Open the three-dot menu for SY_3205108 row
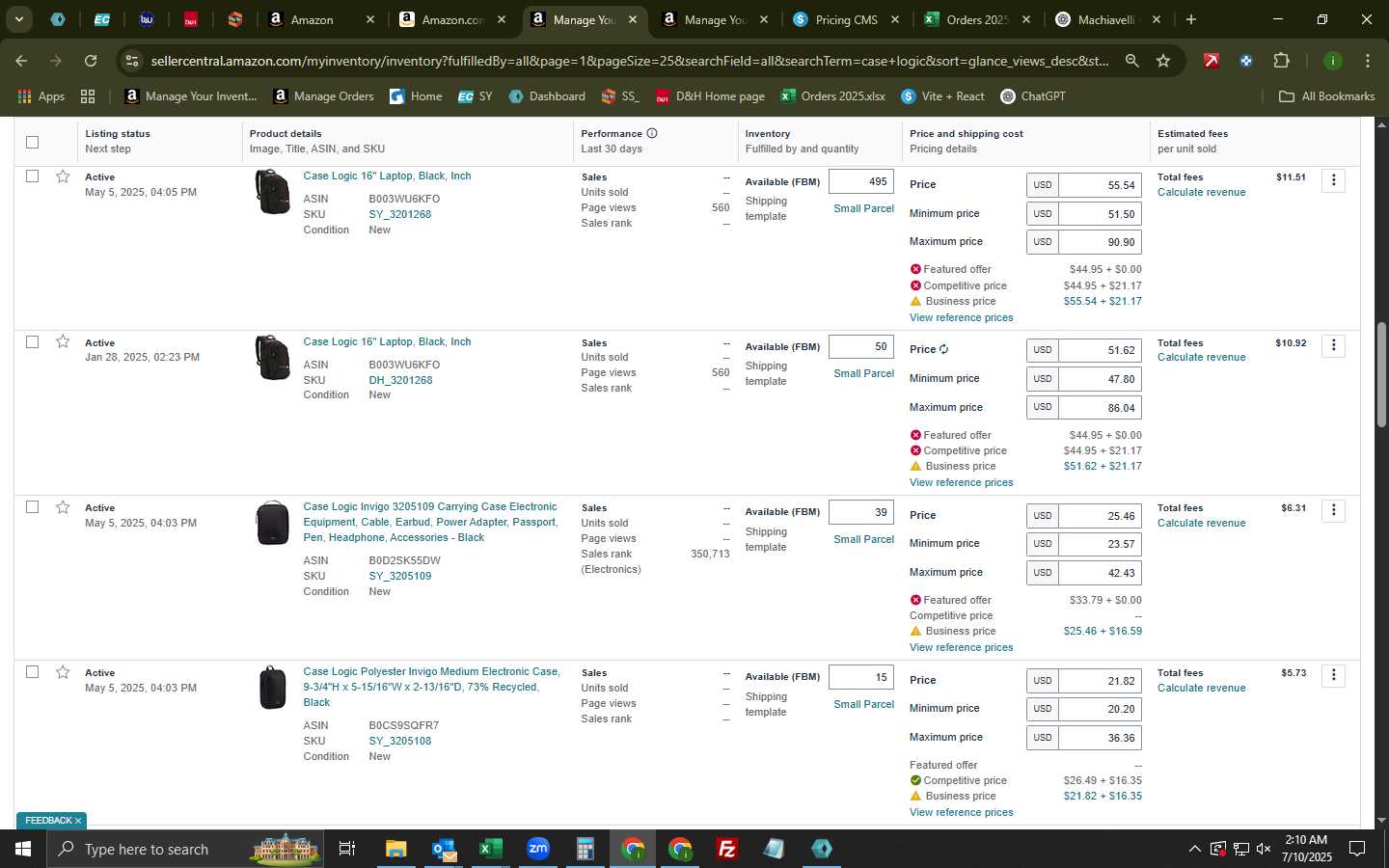The width and height of the screenshot is (1389, 868). 1333,675
